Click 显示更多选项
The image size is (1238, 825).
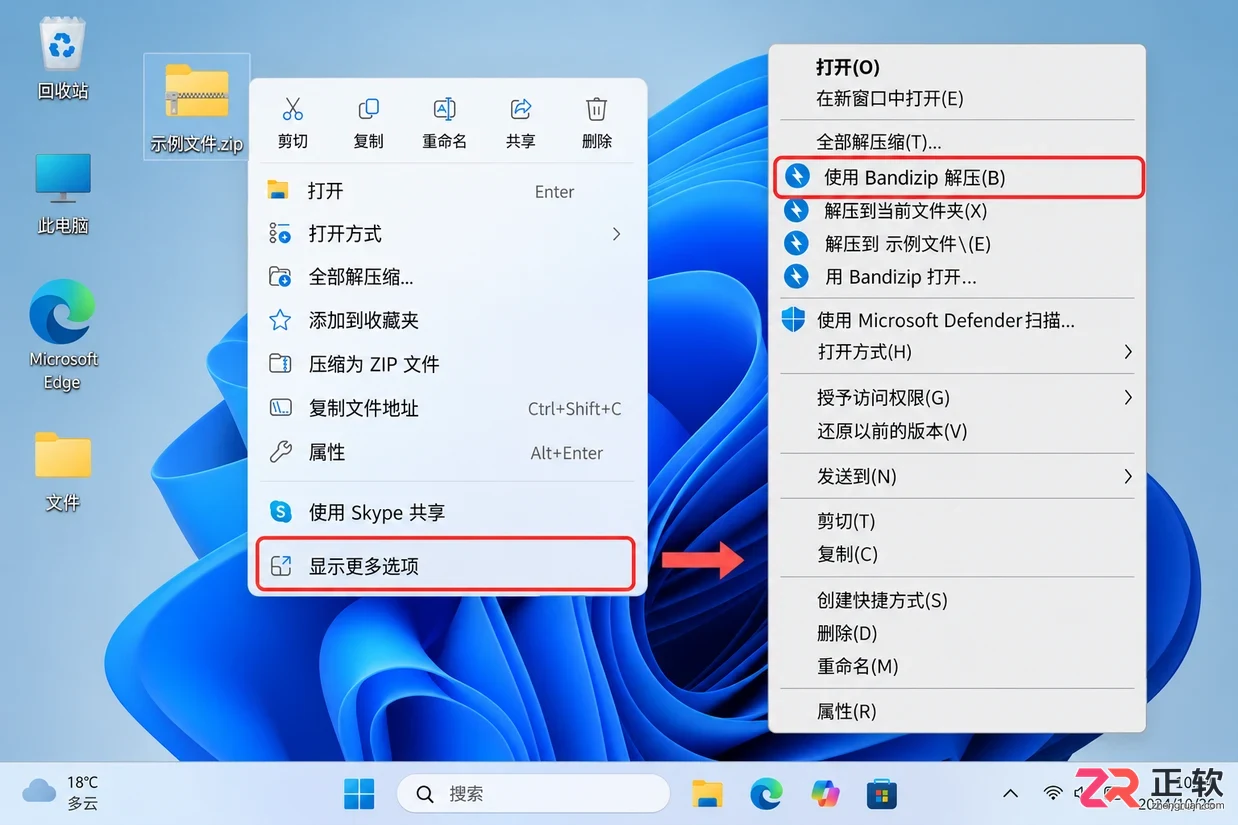[x=445, y=565]
